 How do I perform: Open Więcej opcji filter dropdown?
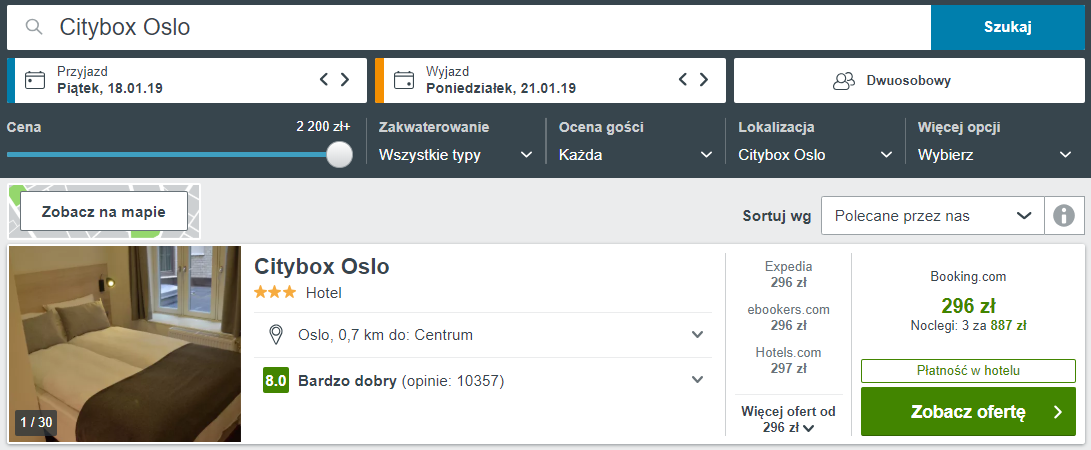[x=995, y=155]
